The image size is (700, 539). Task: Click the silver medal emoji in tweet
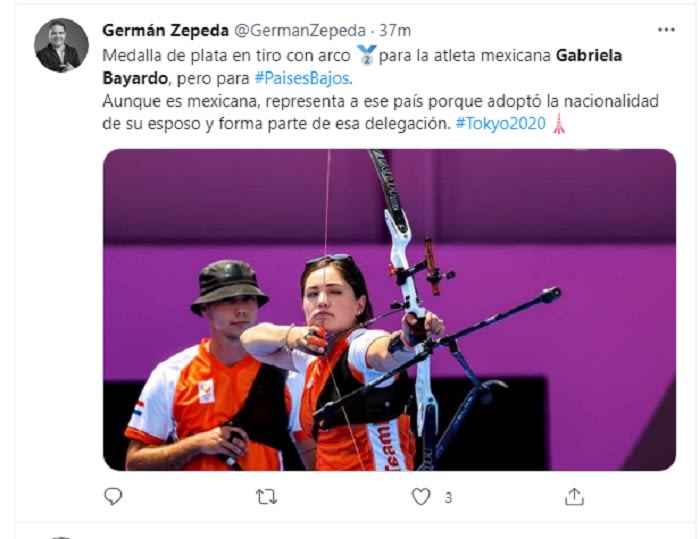point(367,55)
